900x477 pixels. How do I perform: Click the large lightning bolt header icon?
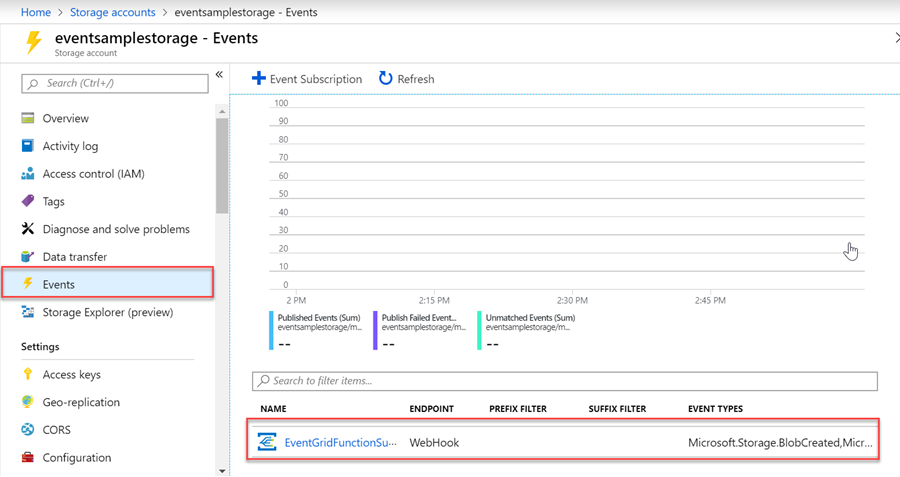tap(33, 43)
